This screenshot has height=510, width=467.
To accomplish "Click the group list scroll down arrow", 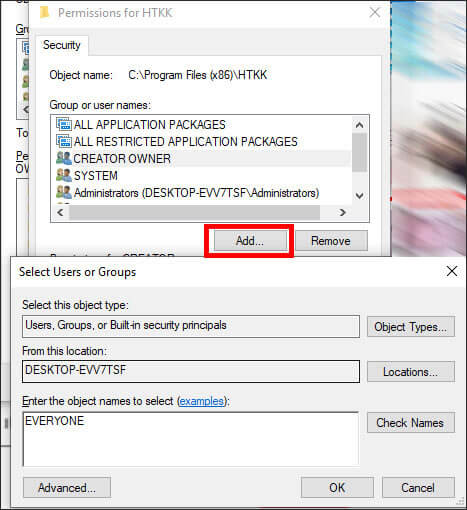I will pos(359,196).
